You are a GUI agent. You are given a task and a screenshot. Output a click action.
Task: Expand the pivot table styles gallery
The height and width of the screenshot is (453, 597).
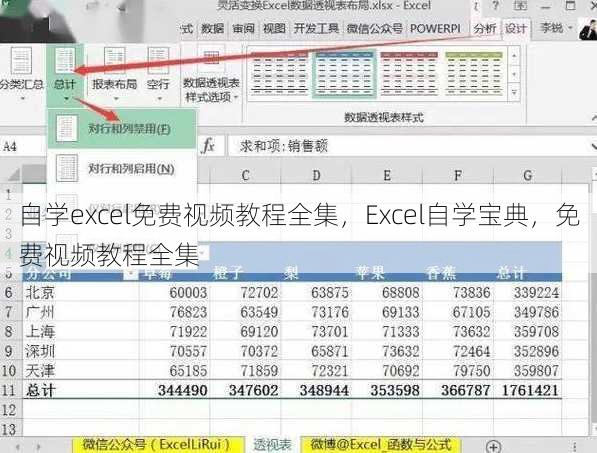514,93
